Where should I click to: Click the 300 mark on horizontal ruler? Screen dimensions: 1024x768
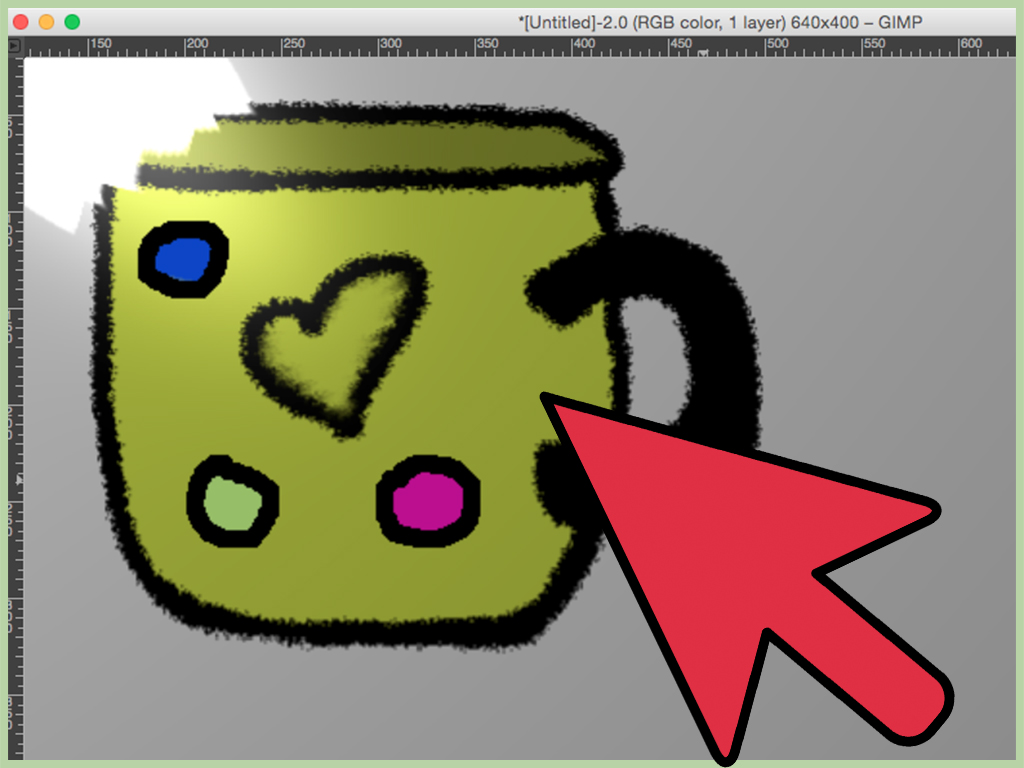(x=390, y=44)
